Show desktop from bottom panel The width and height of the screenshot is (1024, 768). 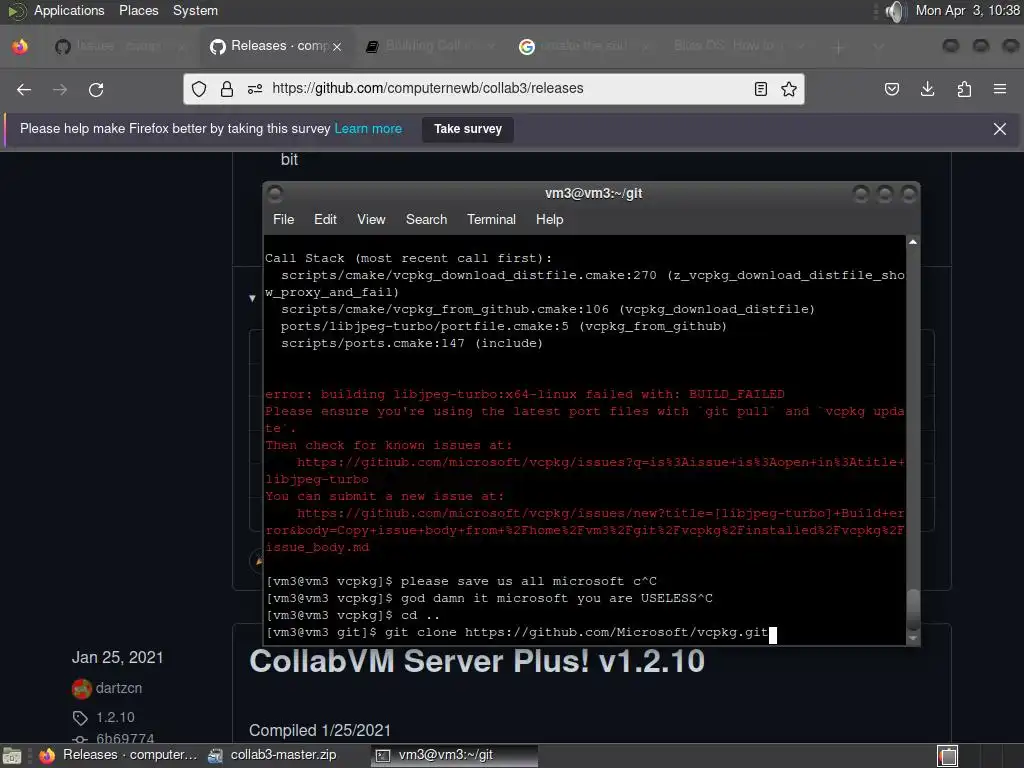[12, 756]
